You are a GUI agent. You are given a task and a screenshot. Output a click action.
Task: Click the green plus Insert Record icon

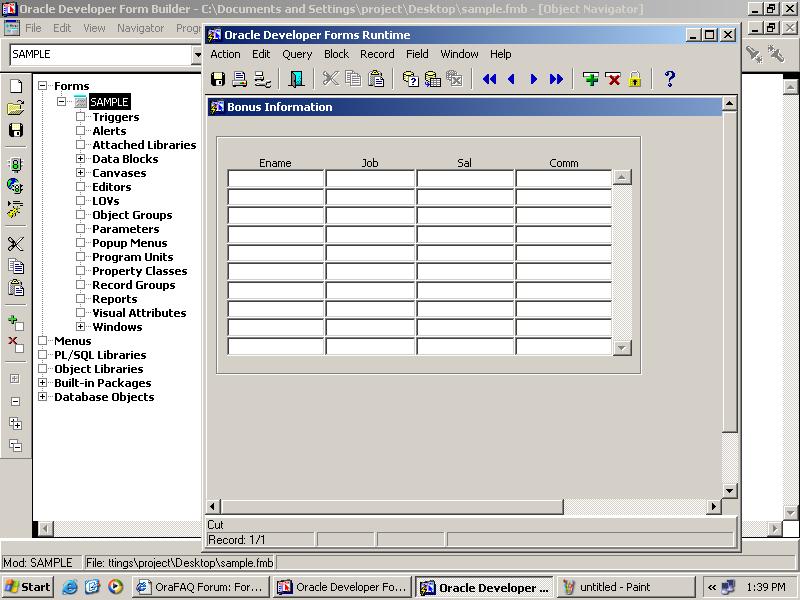click(591, 79)
